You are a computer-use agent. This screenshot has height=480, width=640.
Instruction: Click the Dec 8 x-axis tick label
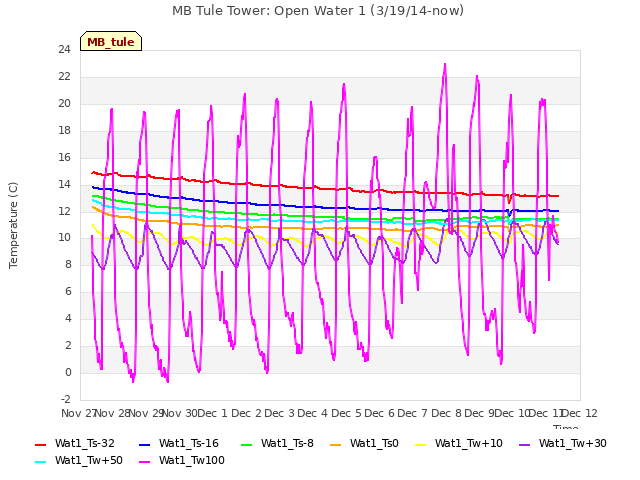[x=446, y=413]
